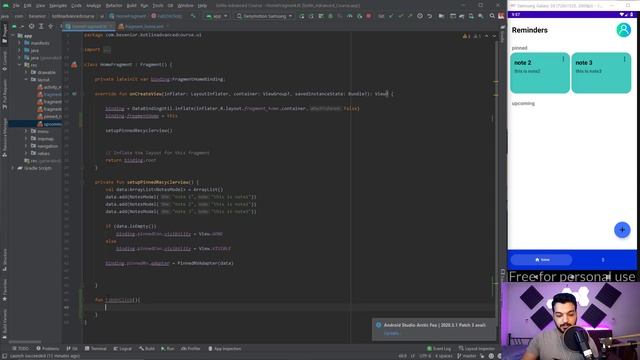The height and width of the screenshot is (360, 640).
Task: Select the pinned layout file in tree
Action: [x=49, y=116]
